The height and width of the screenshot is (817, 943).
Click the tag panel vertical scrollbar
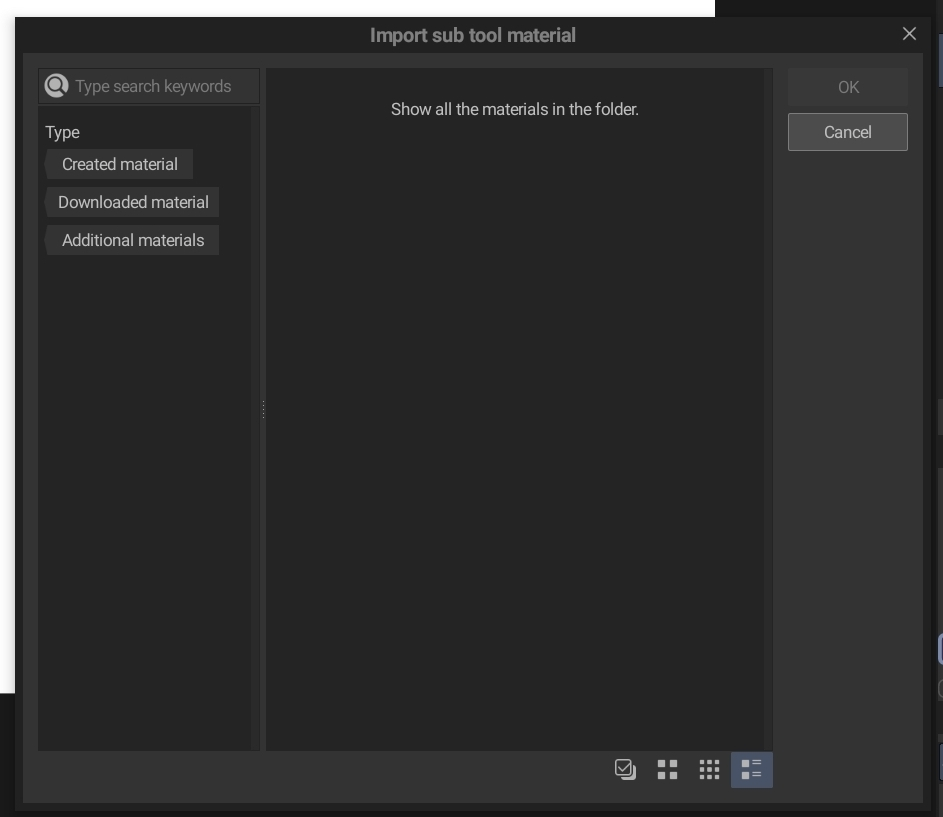[256, 428]
